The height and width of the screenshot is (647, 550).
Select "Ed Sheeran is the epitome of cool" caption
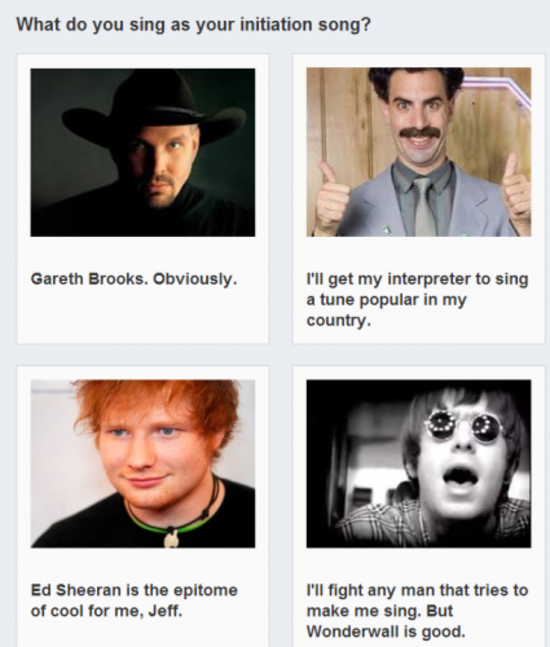pos(134,600)
